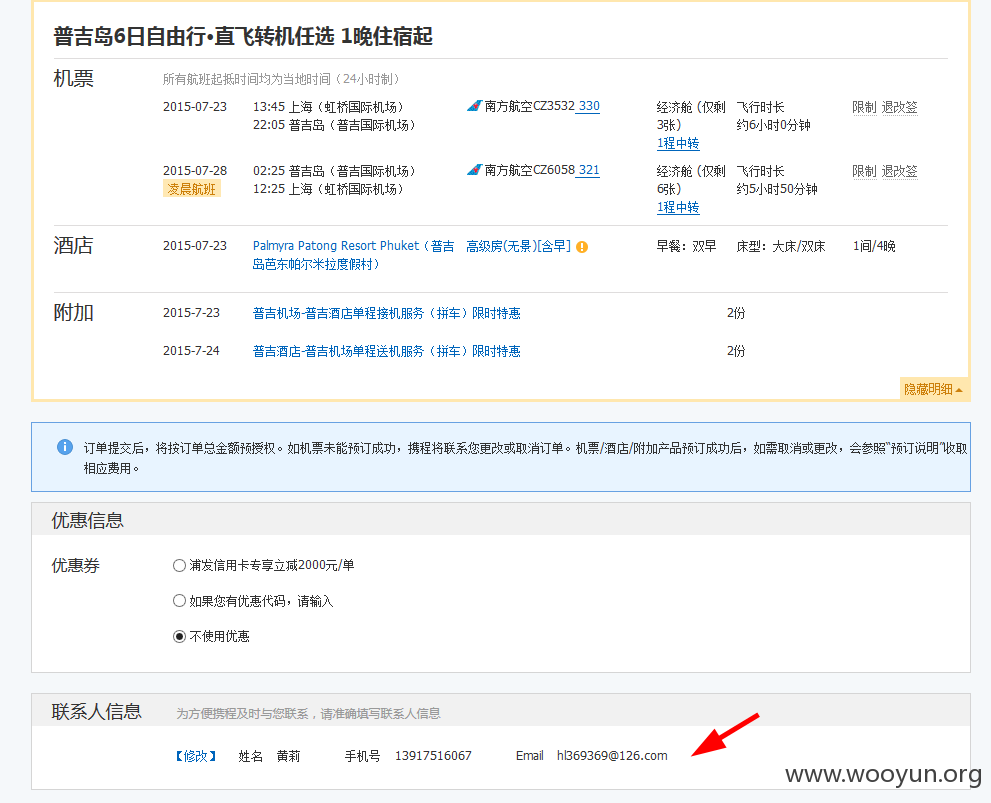Click 【修改】 to edit contact info

pos(196,756)
